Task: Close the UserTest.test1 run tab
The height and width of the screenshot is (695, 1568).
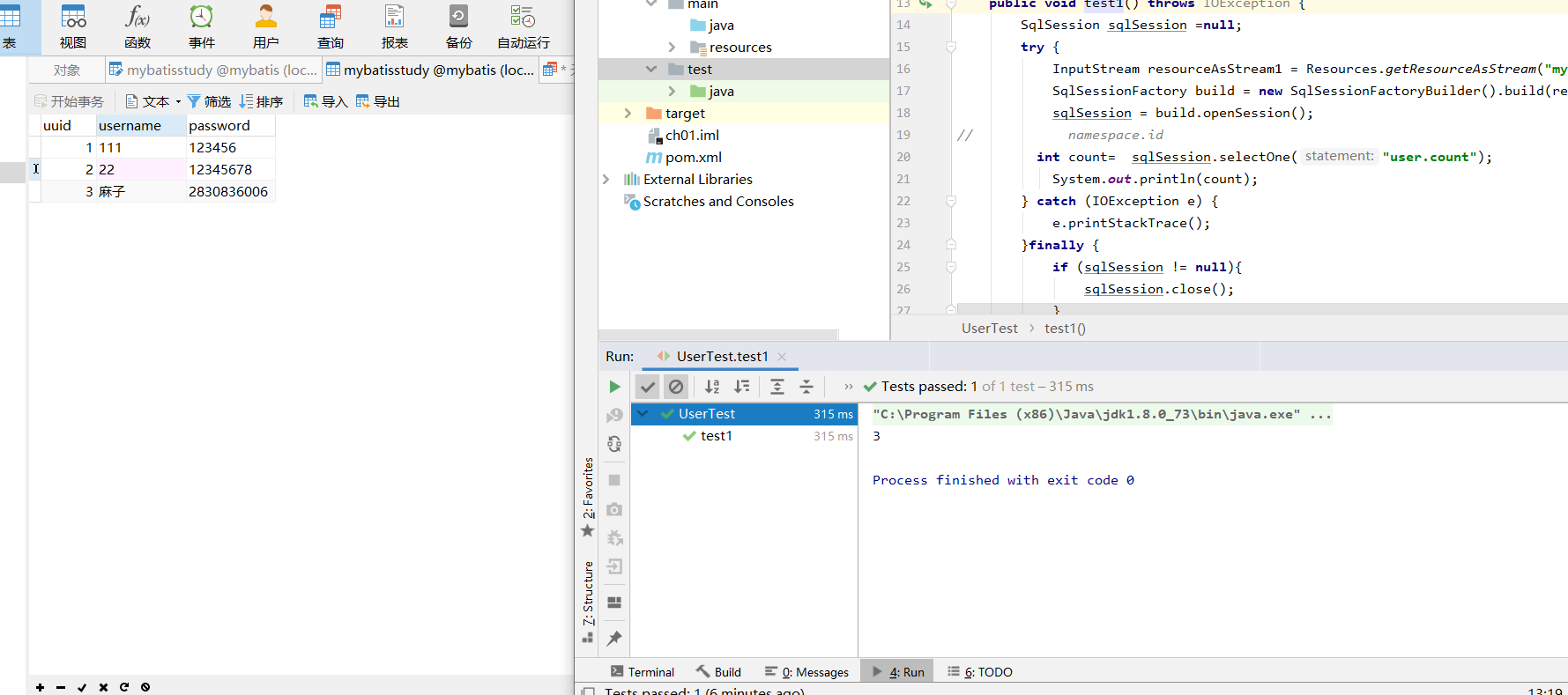Action: [782, 356]
